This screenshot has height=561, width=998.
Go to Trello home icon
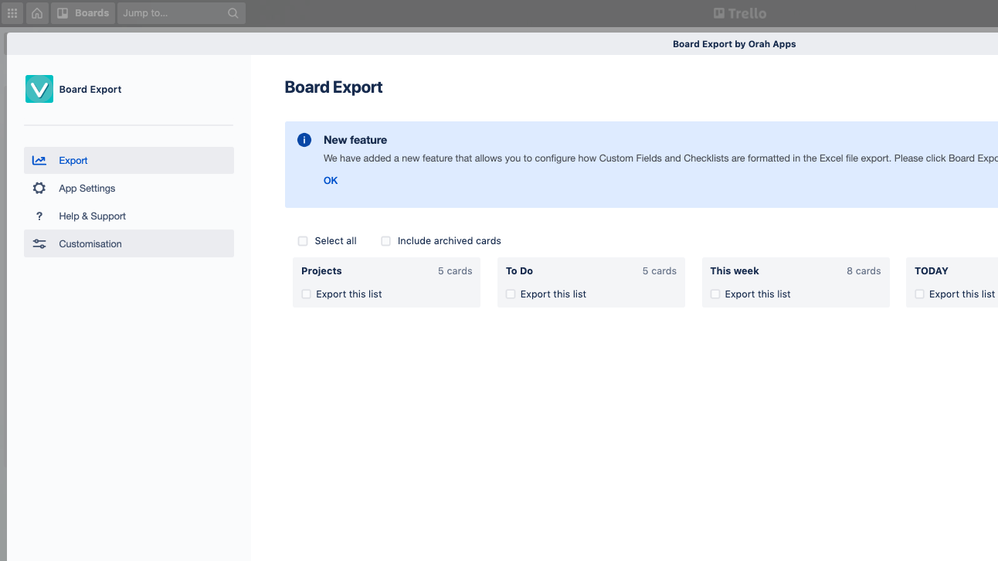[37, 13]
